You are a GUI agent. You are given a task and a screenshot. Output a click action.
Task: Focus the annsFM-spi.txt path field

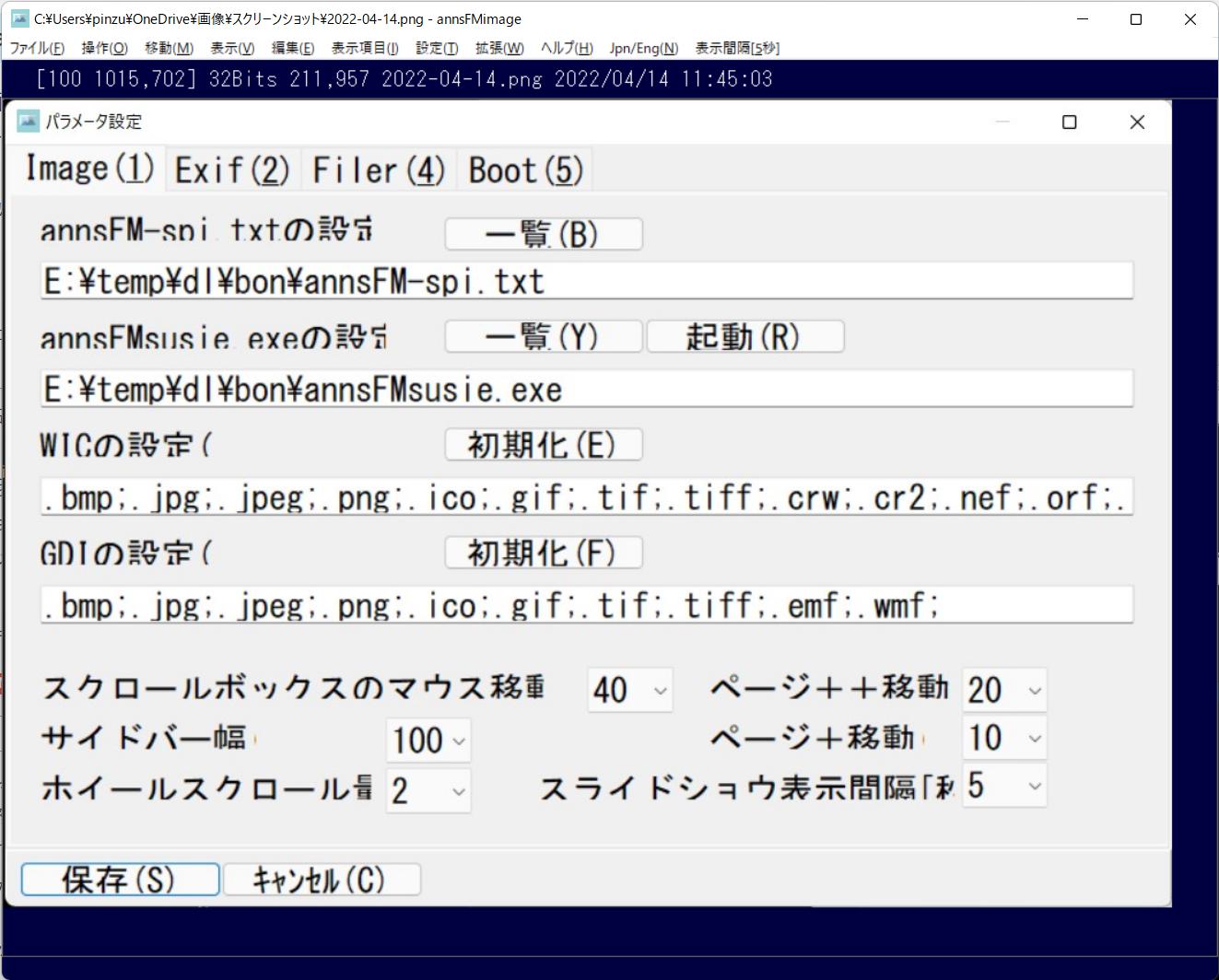587,281
